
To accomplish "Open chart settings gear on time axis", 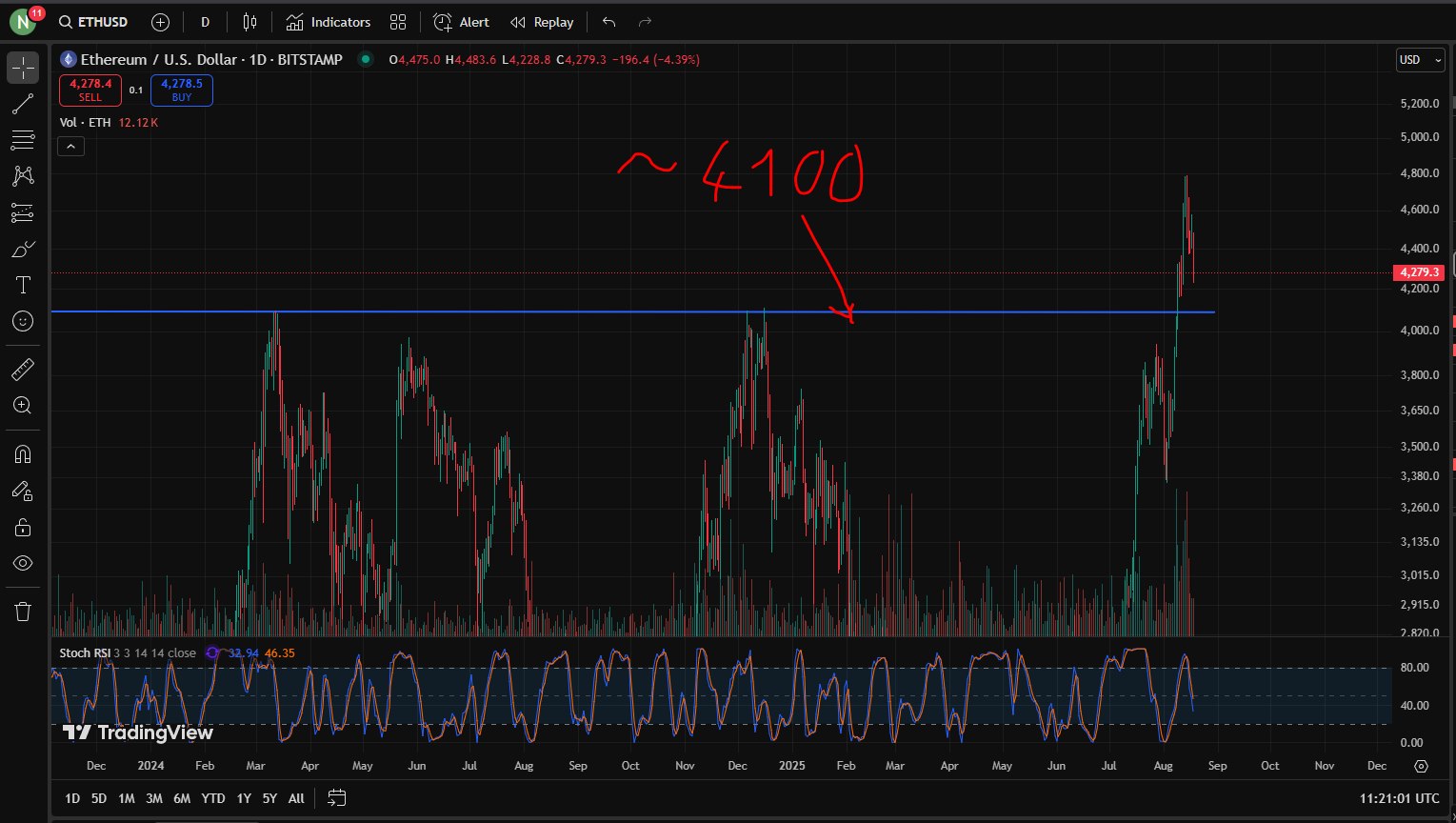I will point(1421,766).
